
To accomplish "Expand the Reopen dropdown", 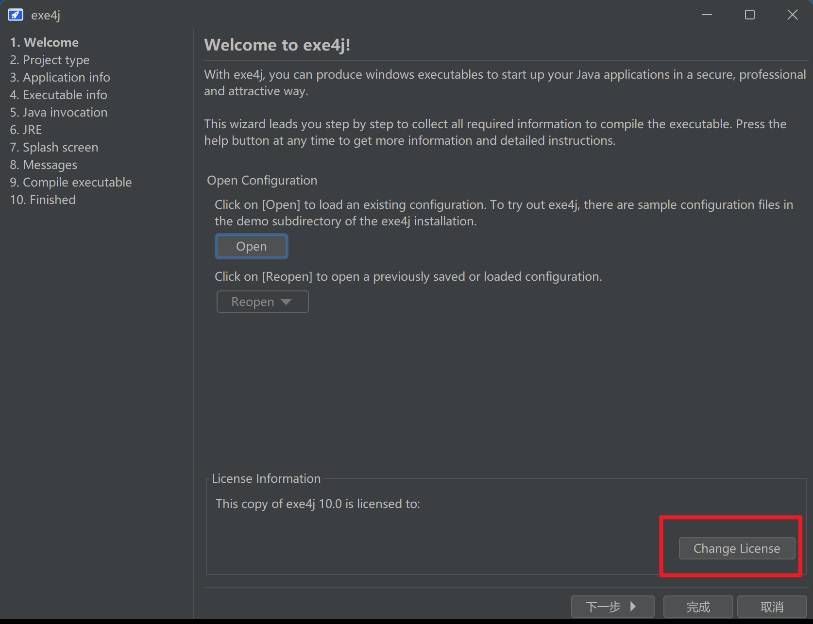I will tap(262, 302).
